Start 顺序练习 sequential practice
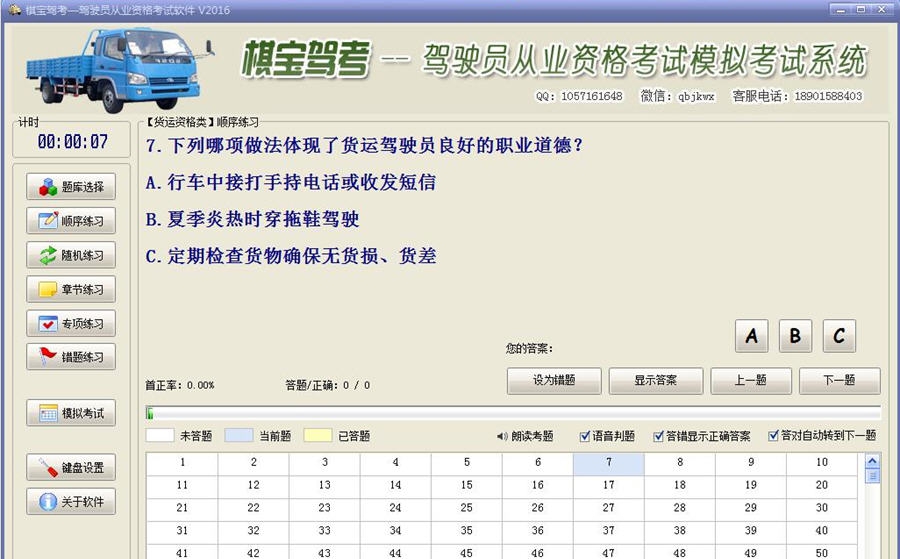The image size is (900, 559). coord(71,220)
